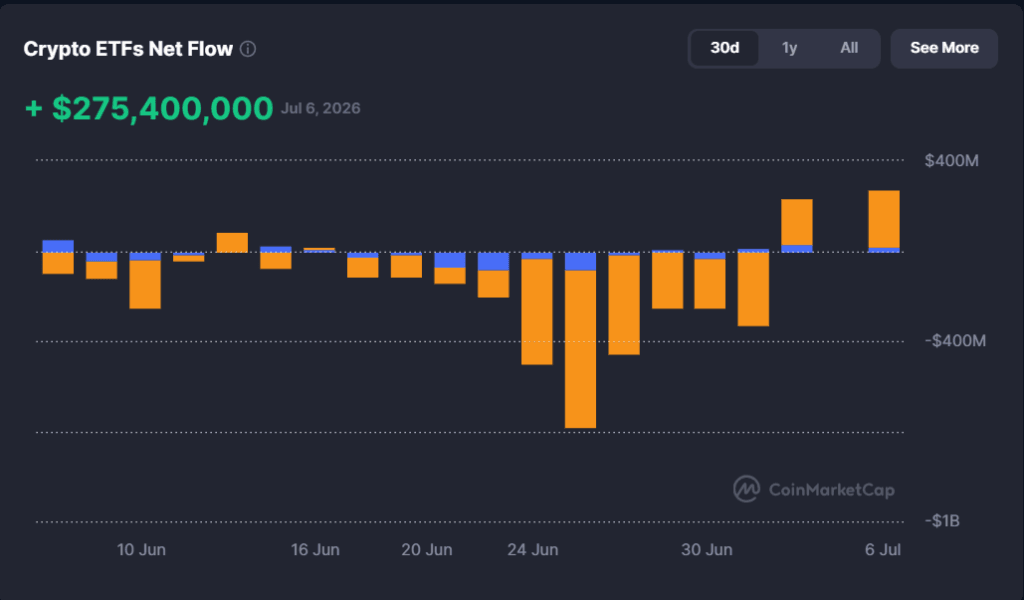Click the info icon beside Crypto ETFs Net Flow
1024x600 pixels.
[x=248, y=49]
